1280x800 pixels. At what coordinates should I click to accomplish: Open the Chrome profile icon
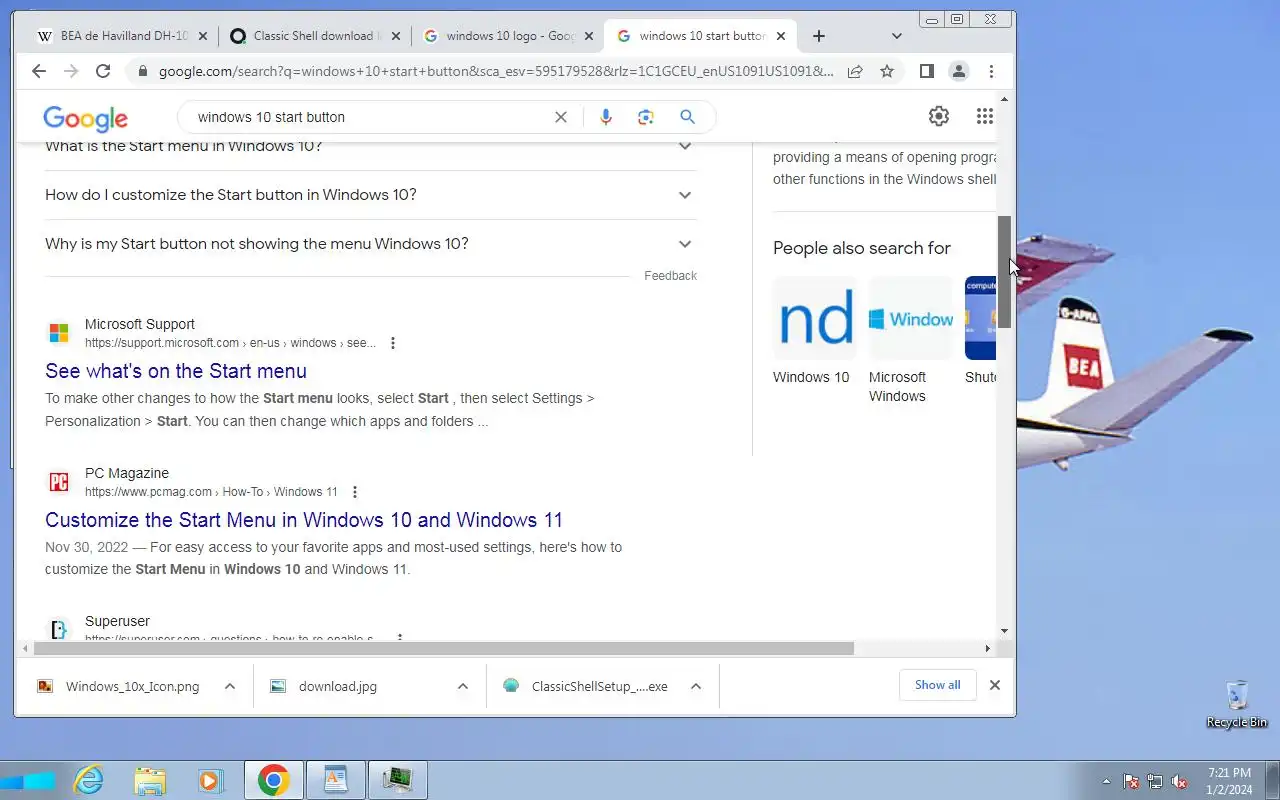[959, 71]
